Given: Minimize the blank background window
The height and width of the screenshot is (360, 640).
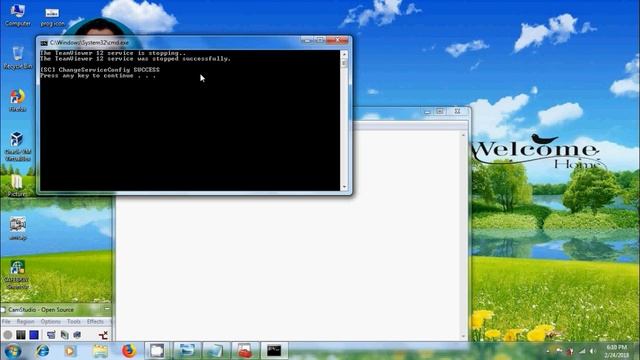Looking at the screenshot, I should click(x=427, y=111).
